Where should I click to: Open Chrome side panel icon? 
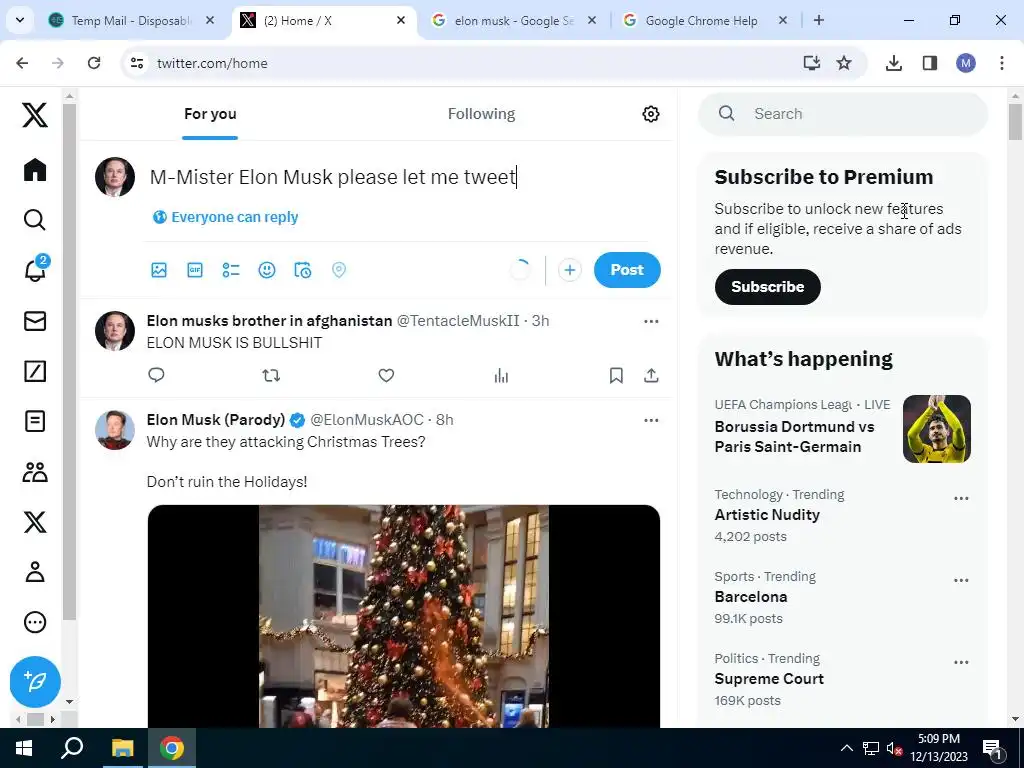tap(930, 63)
